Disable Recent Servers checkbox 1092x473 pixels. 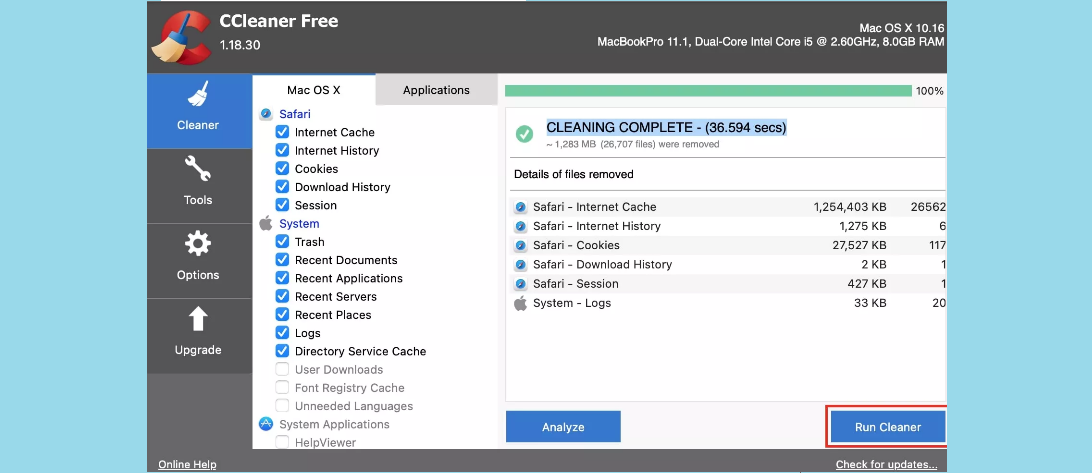pos(282,296)
